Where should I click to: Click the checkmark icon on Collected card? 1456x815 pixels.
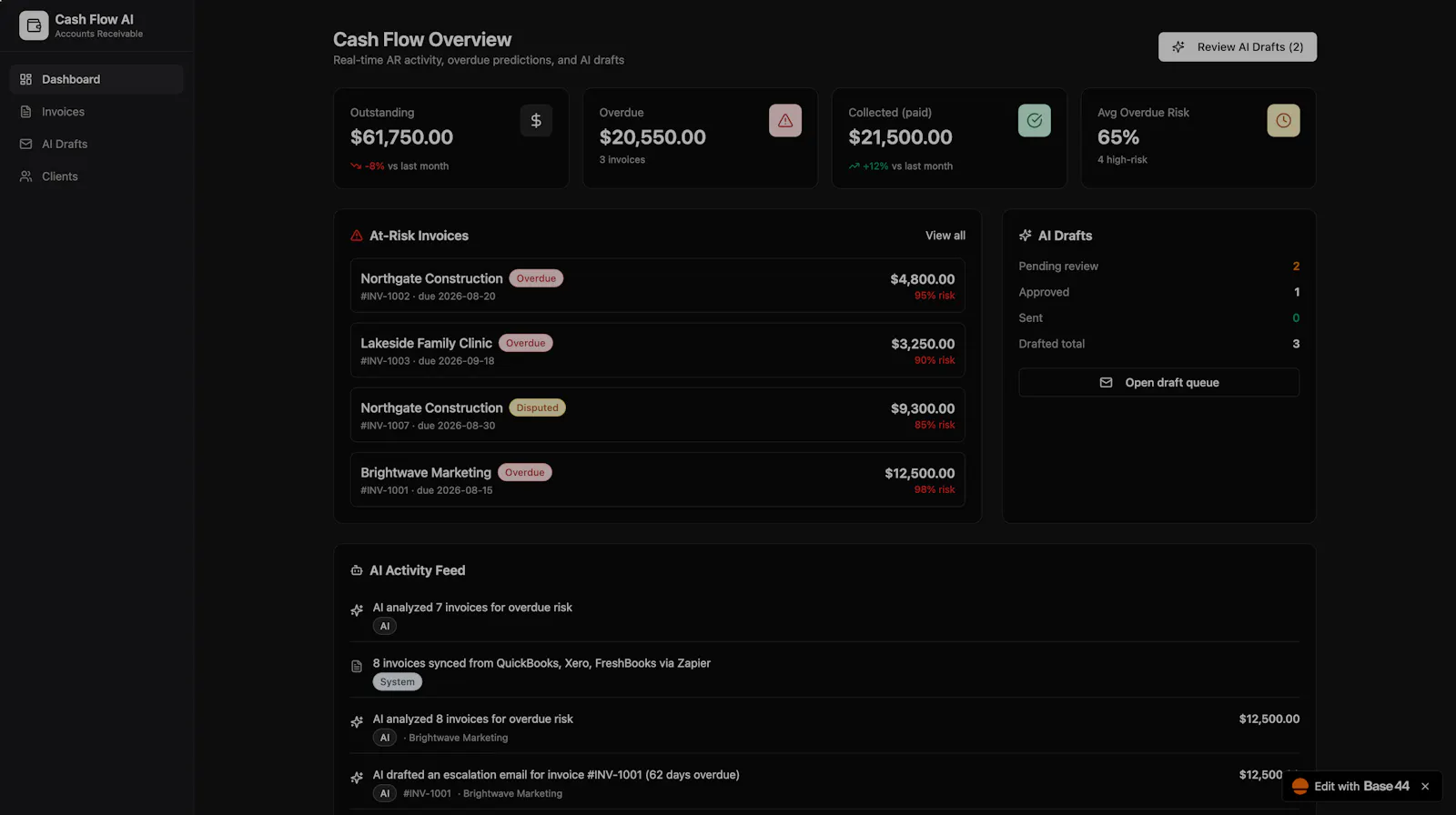click(x=1035, y=120)
